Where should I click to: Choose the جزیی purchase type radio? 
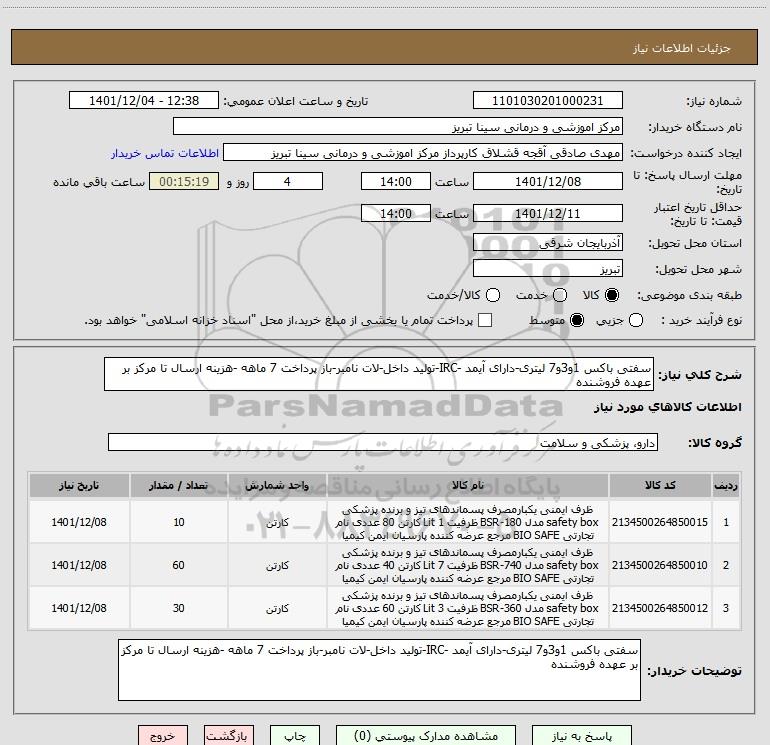coord(635,321)
